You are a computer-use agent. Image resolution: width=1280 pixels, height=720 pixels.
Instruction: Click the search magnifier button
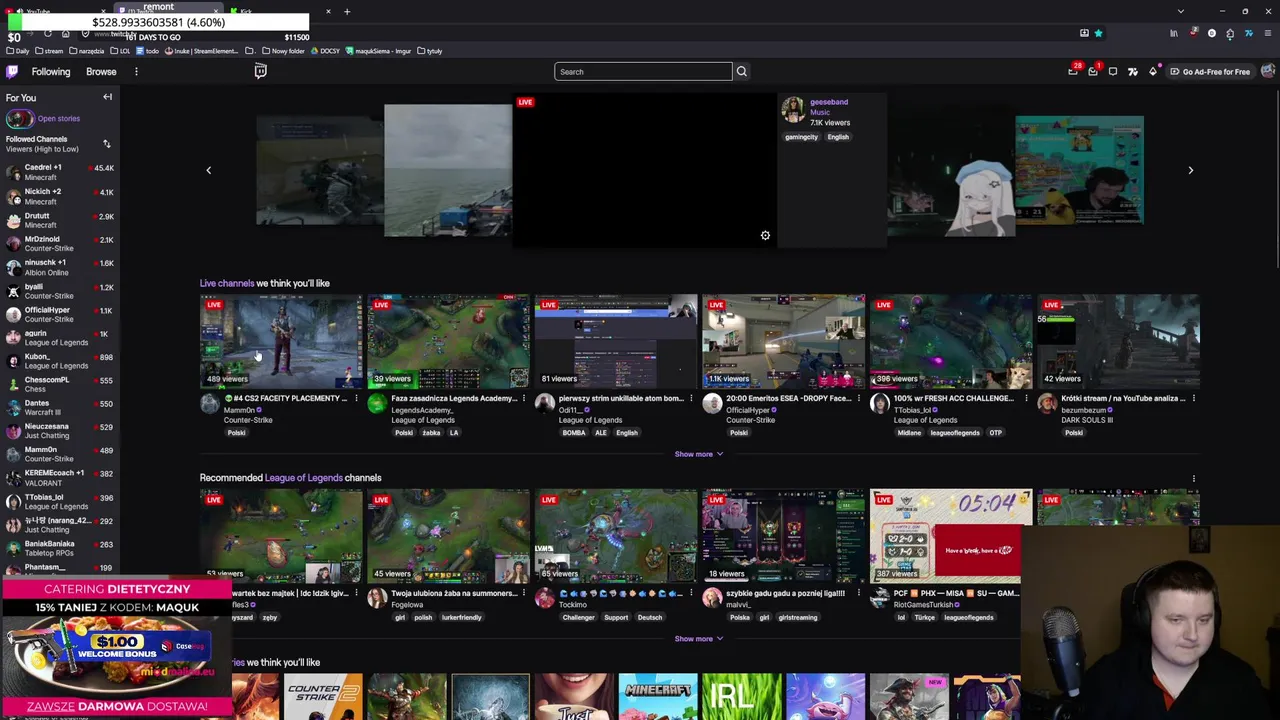pyautogui.click(x=742, y=72)
